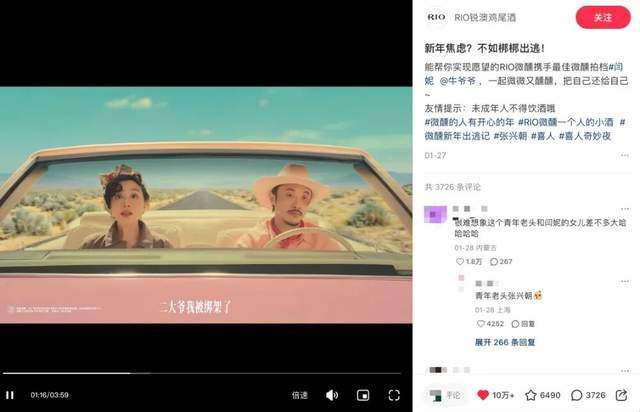Click the 评论 comment input field
Image resolution: width=640 pixels, height=412 pixels.
(x=445, y=395)
